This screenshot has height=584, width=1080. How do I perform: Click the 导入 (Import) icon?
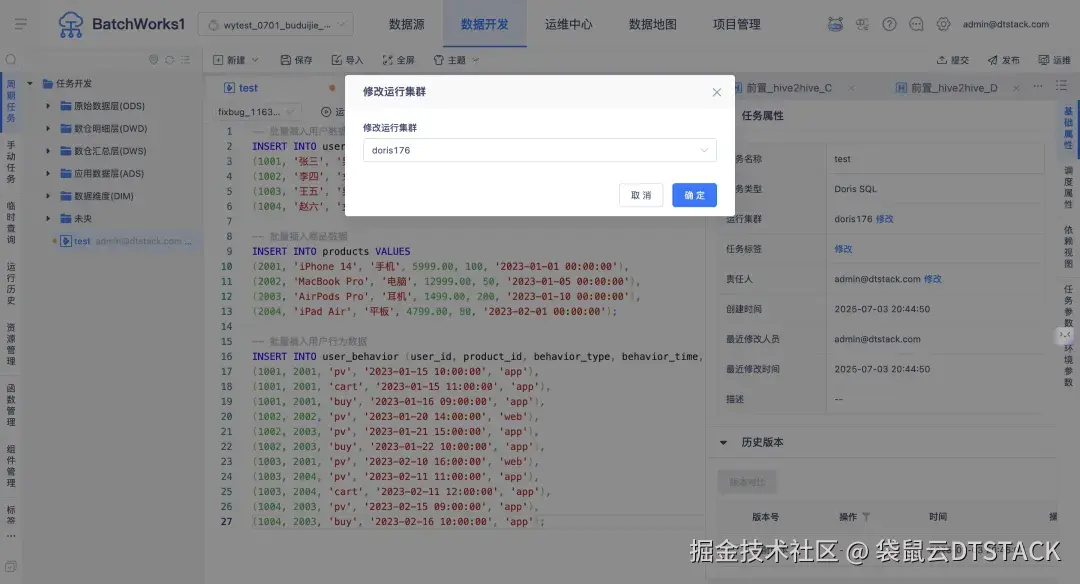point(345,59)
